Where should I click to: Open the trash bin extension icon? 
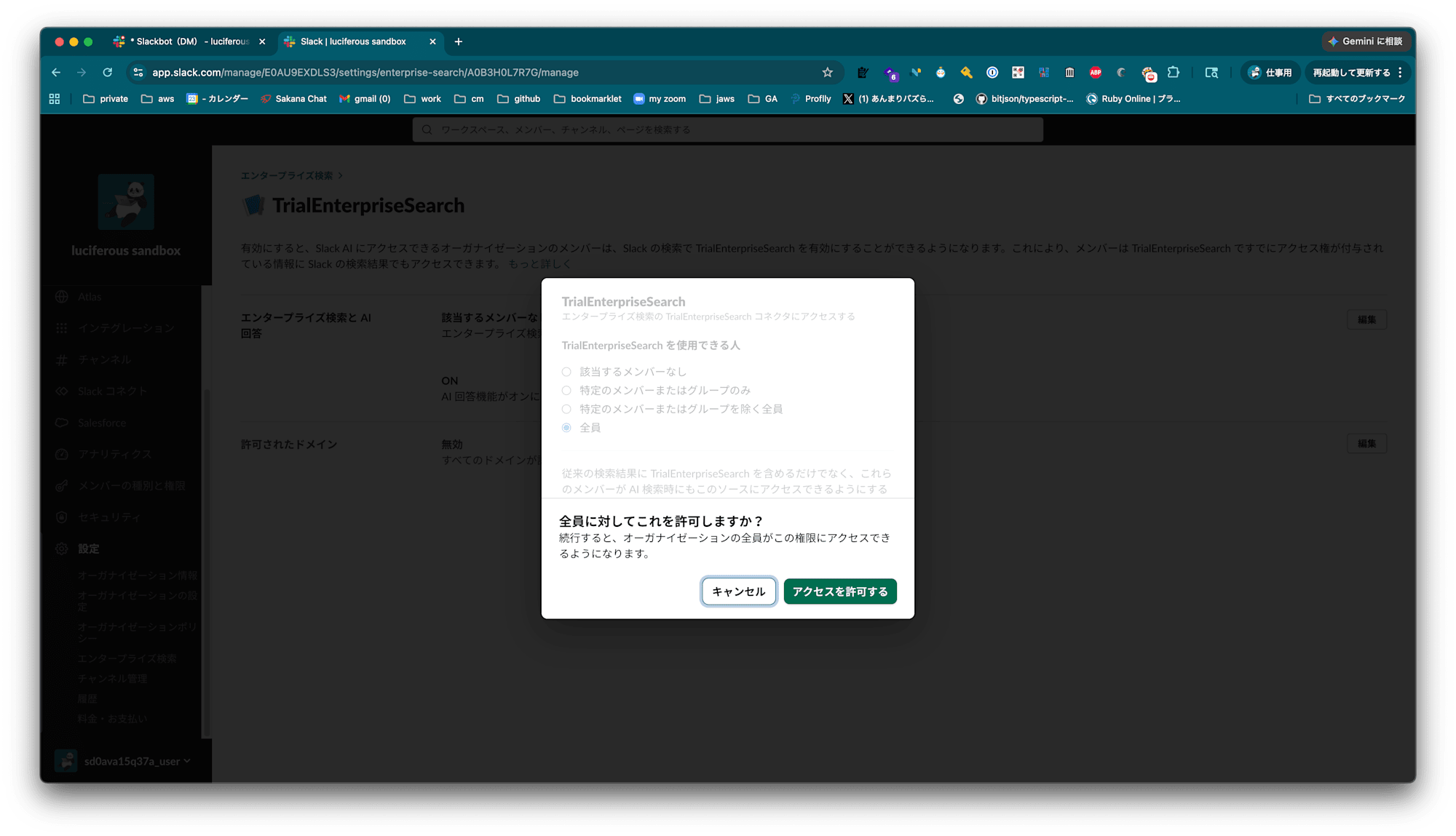1069,72
